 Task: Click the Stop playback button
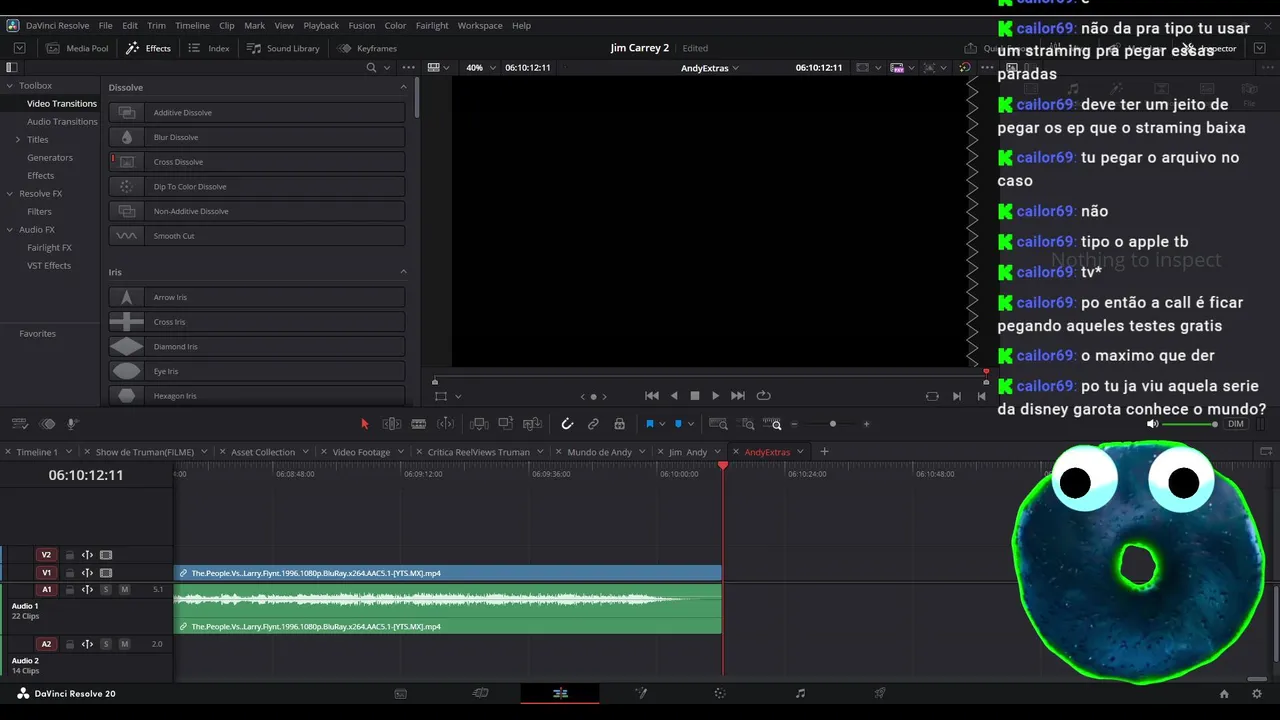(695, 396)
